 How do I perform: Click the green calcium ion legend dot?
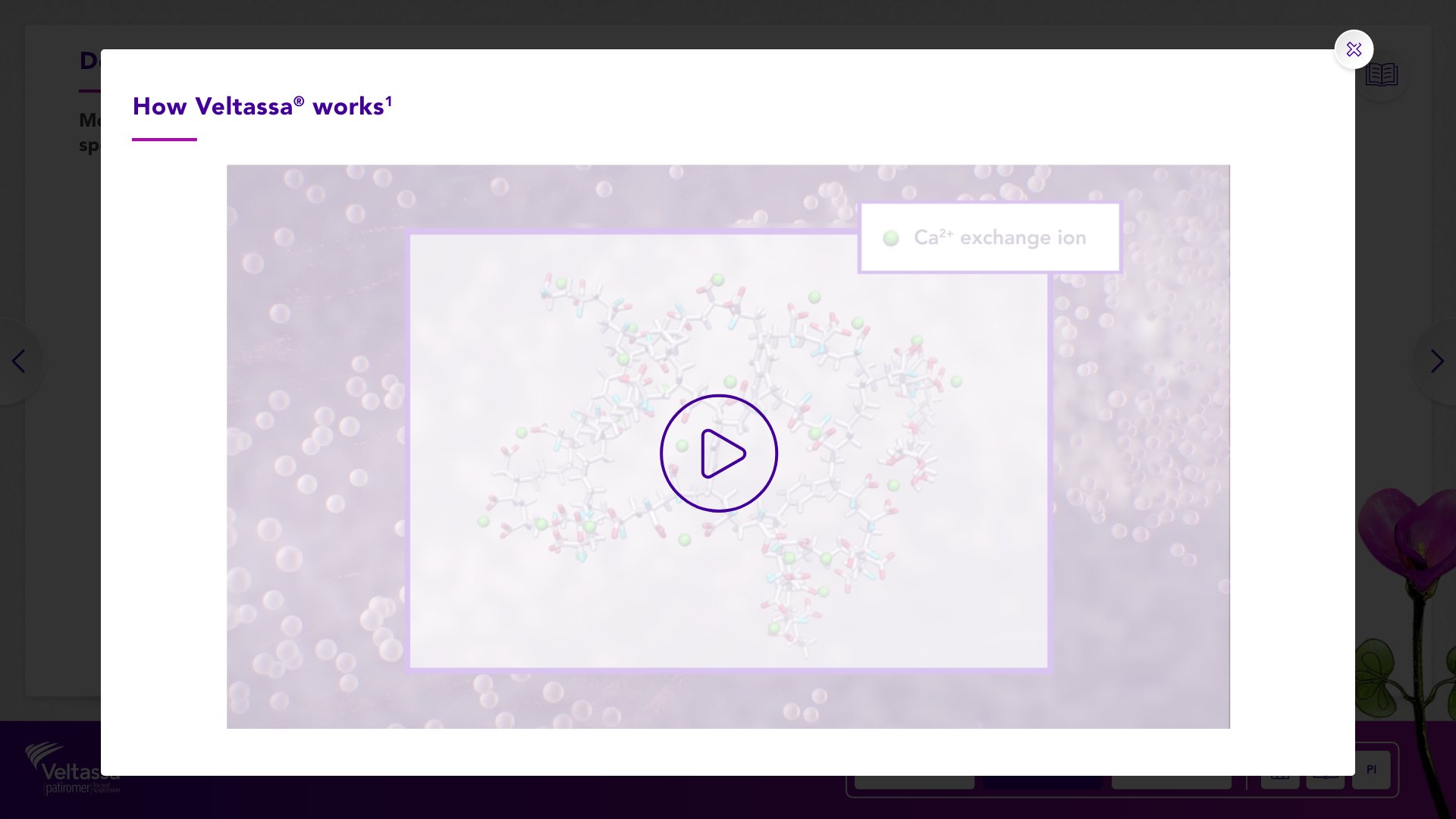[x=891, y=238]
